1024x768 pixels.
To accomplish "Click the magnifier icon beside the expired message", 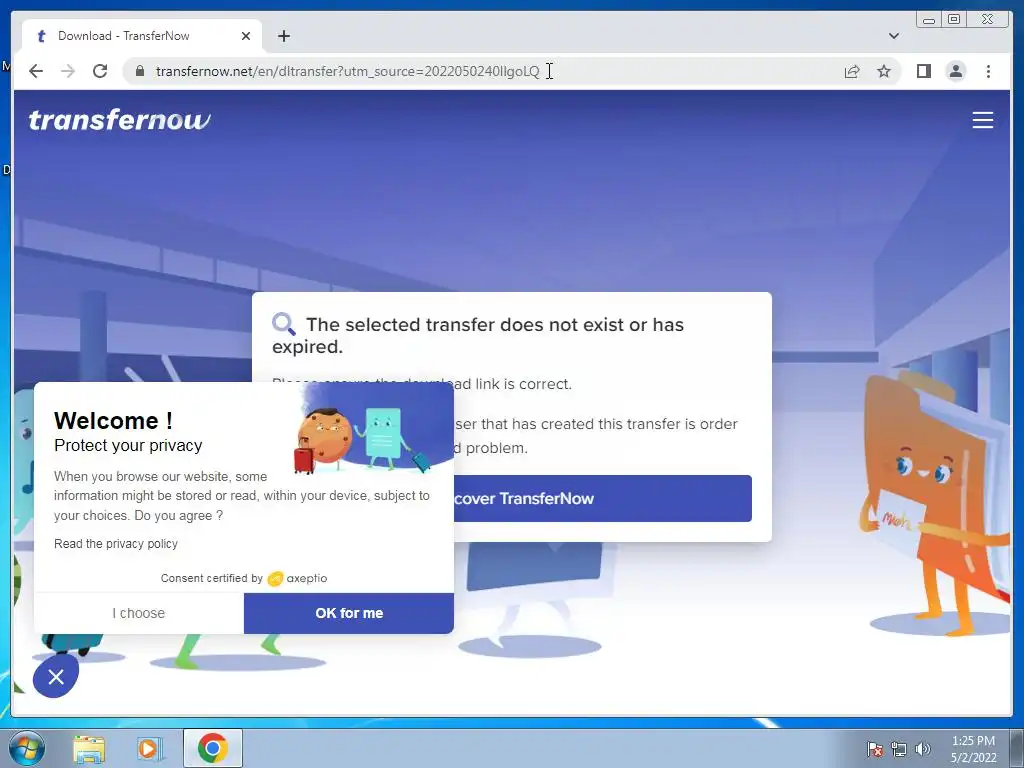I will point(283,324).
